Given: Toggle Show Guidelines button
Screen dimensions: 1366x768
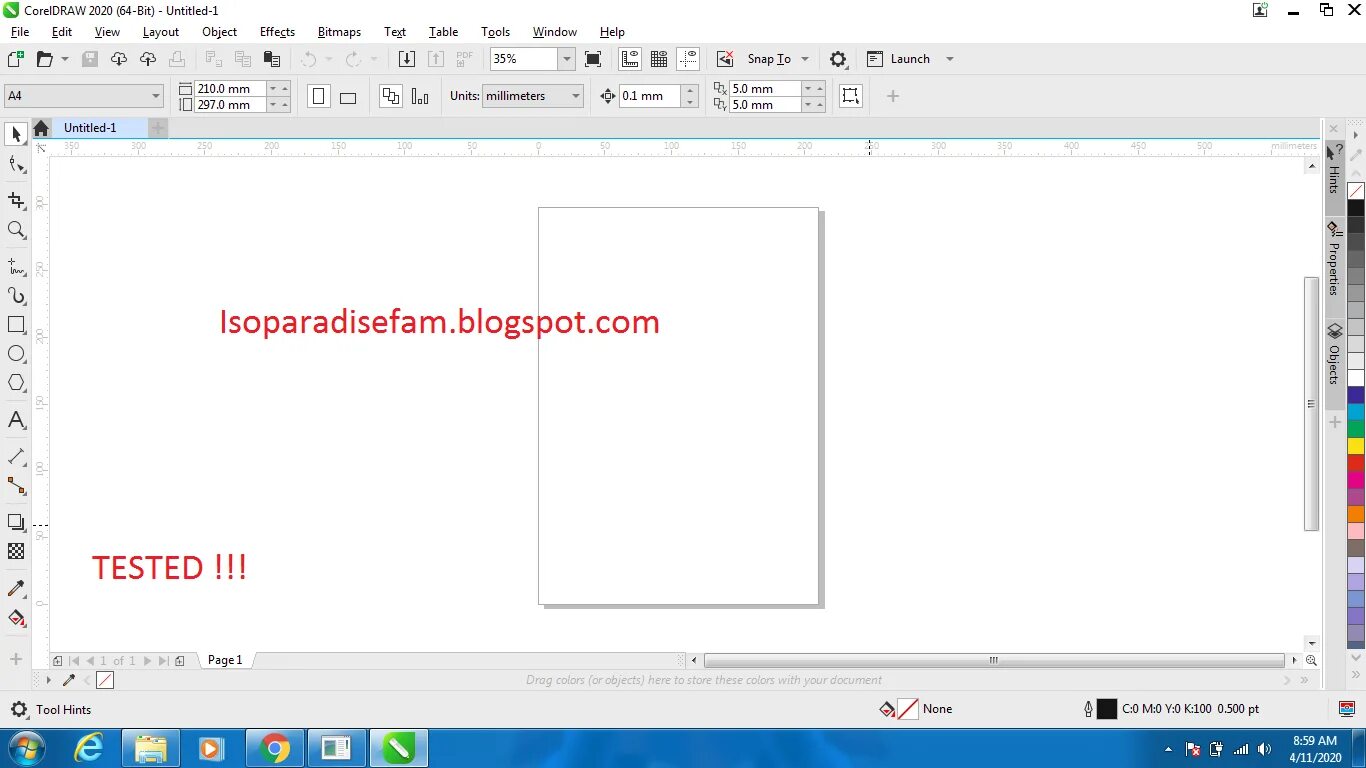Looking at the screenshot, I should tap(688, 59).
